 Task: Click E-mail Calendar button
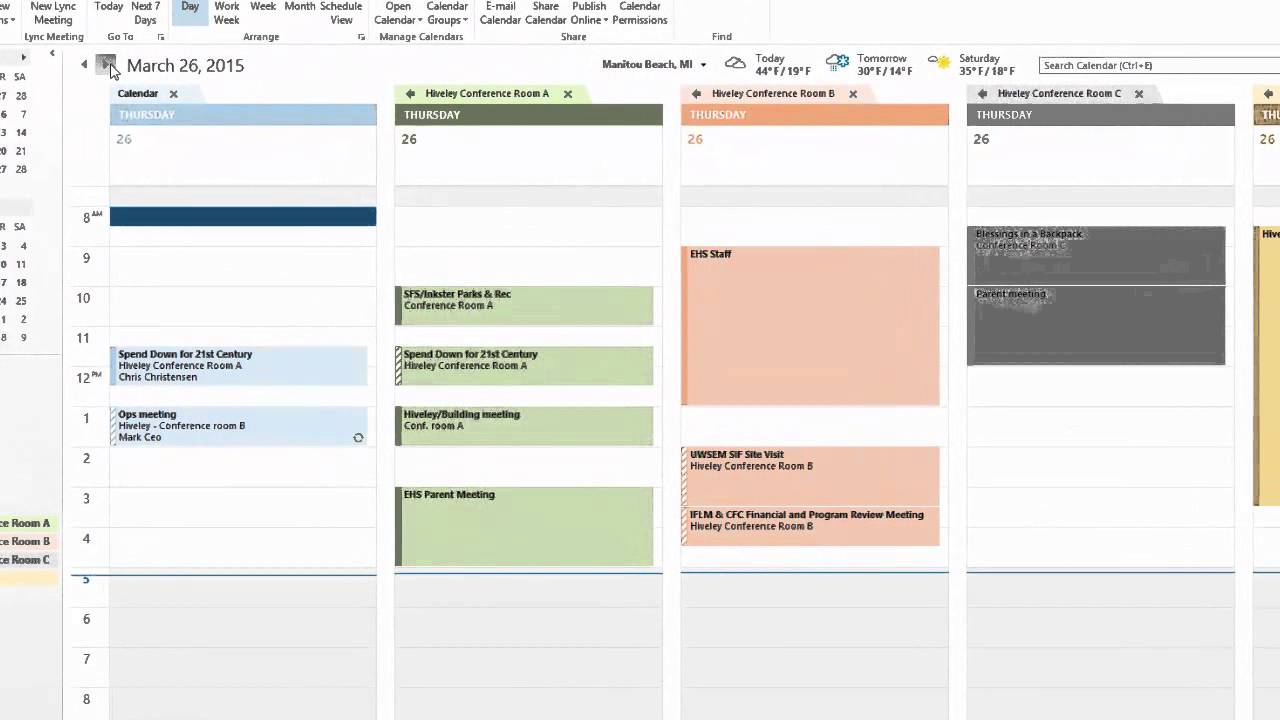point(500,13)
